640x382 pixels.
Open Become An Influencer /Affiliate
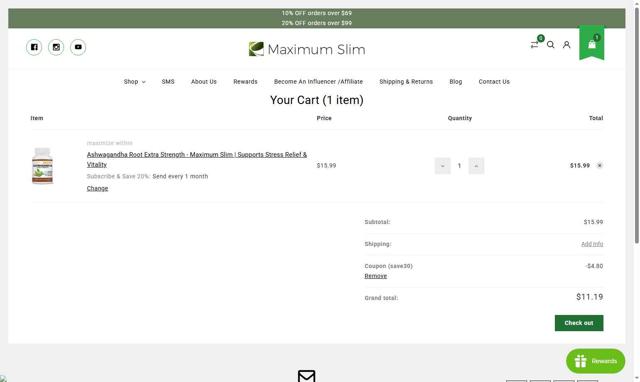318,82
